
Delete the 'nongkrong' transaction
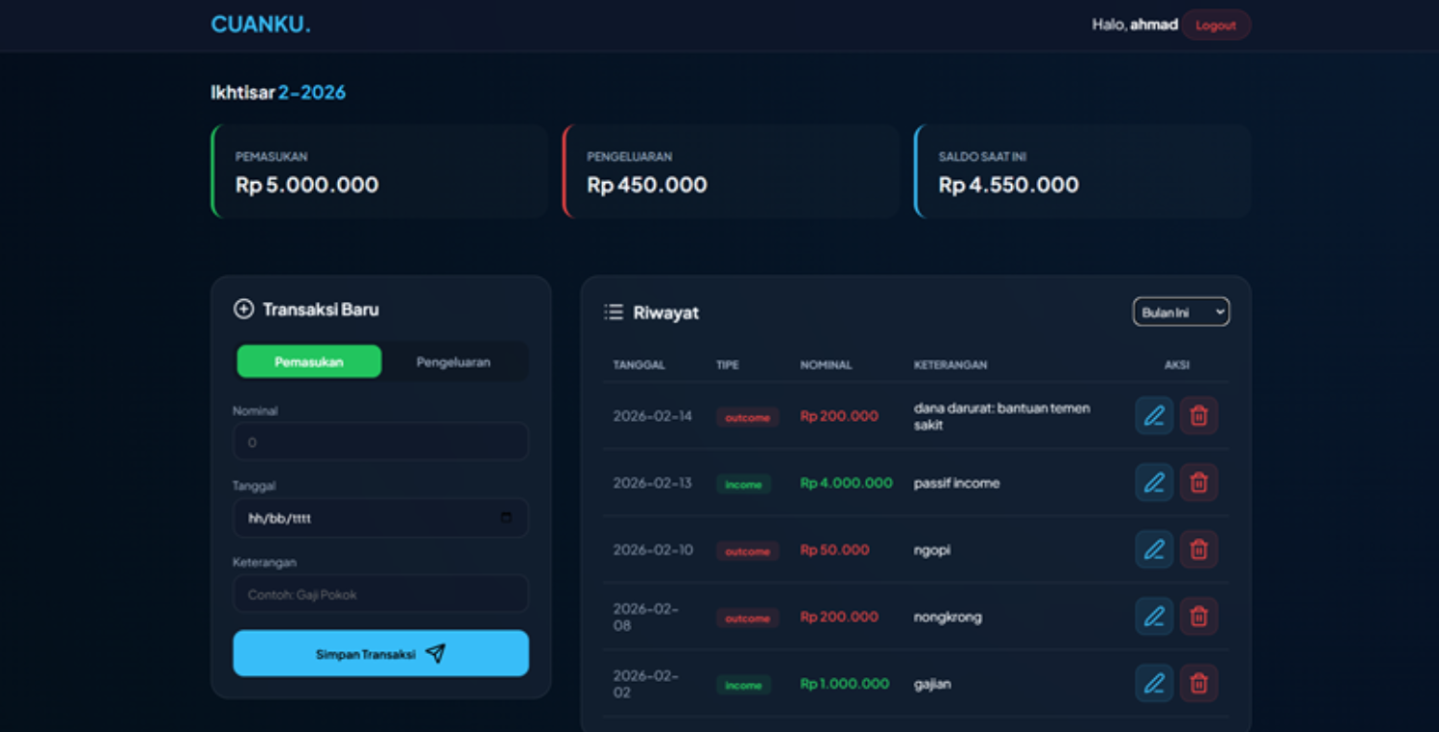1198,617
